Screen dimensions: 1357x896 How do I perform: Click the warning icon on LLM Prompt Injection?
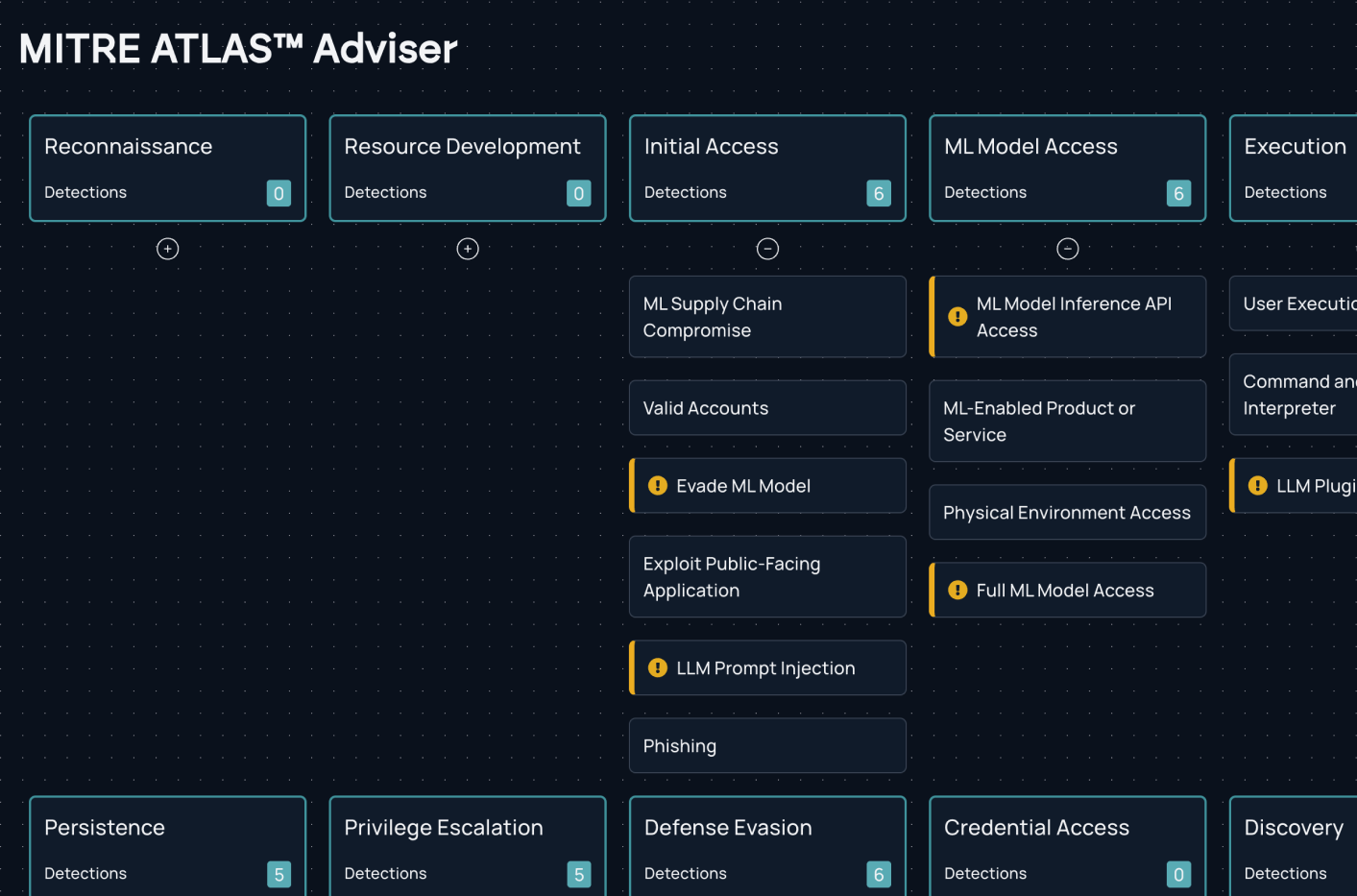click(x=658, y=667)
